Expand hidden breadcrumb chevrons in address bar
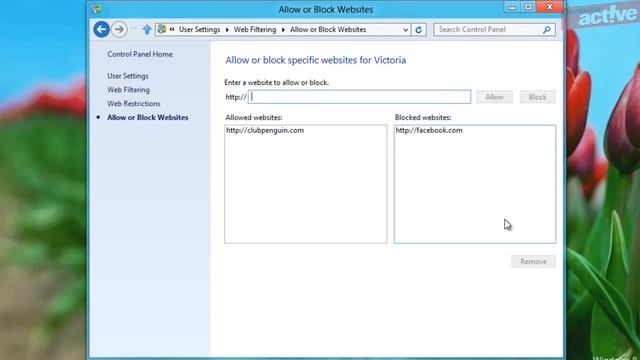The image size is (640, 360). 172,29
